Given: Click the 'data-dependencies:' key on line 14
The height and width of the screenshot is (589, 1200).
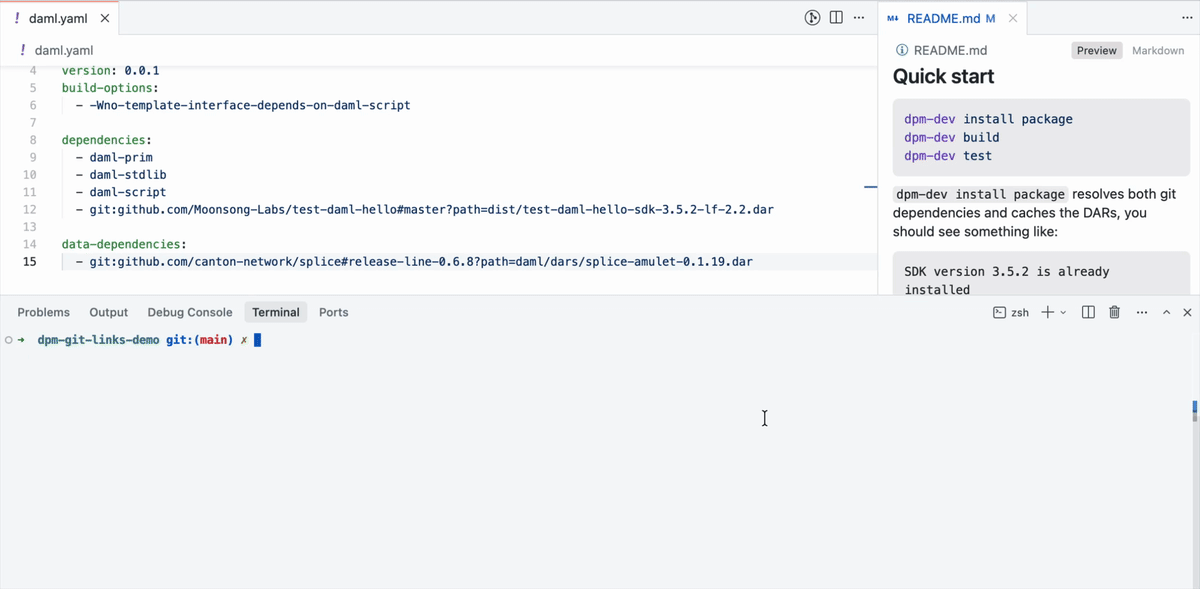Looking at the screenshot, I should pos(124,244).
